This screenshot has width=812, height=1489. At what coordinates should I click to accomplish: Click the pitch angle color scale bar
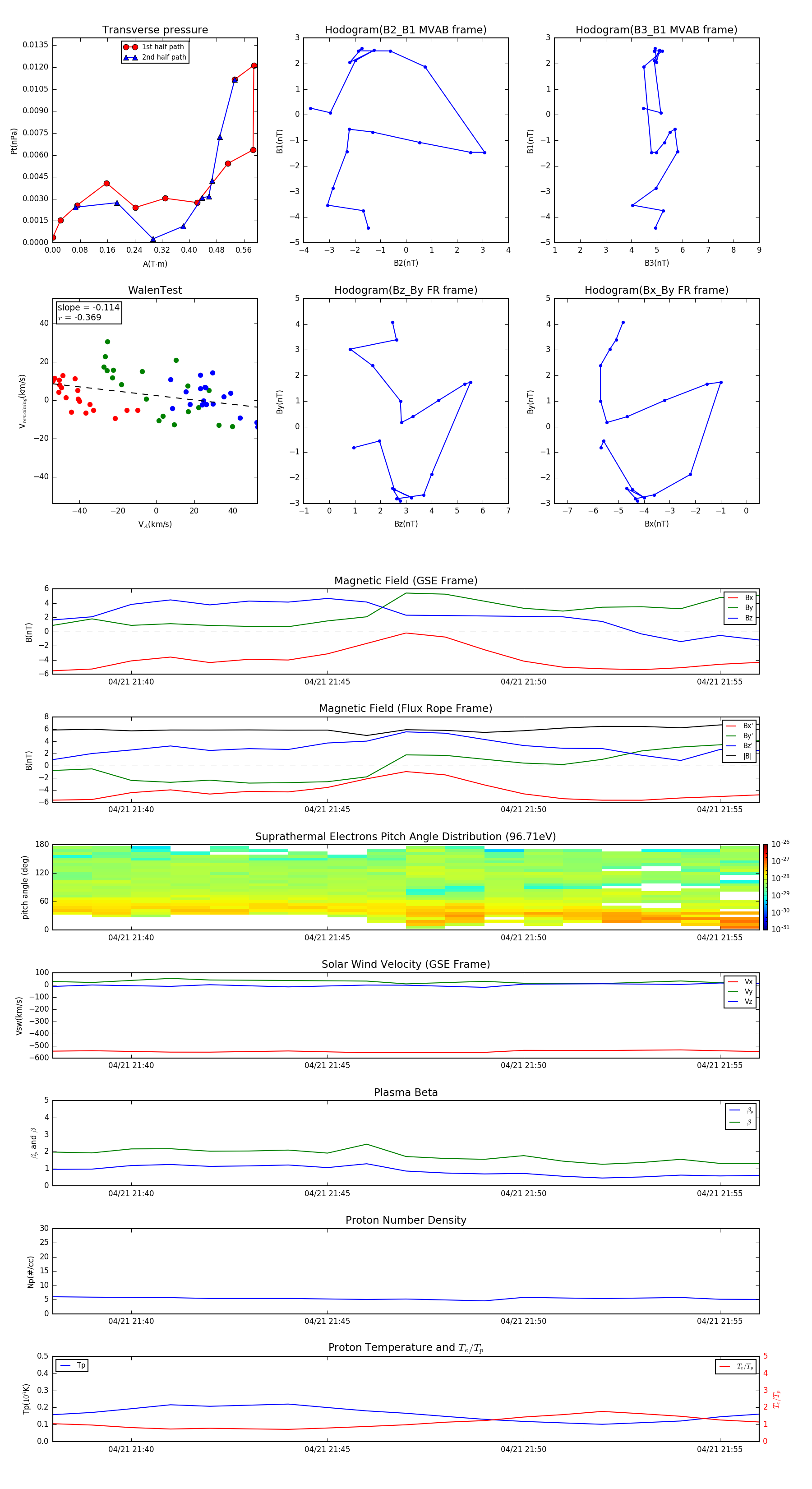pyautogui.click(x=765, y=887)
